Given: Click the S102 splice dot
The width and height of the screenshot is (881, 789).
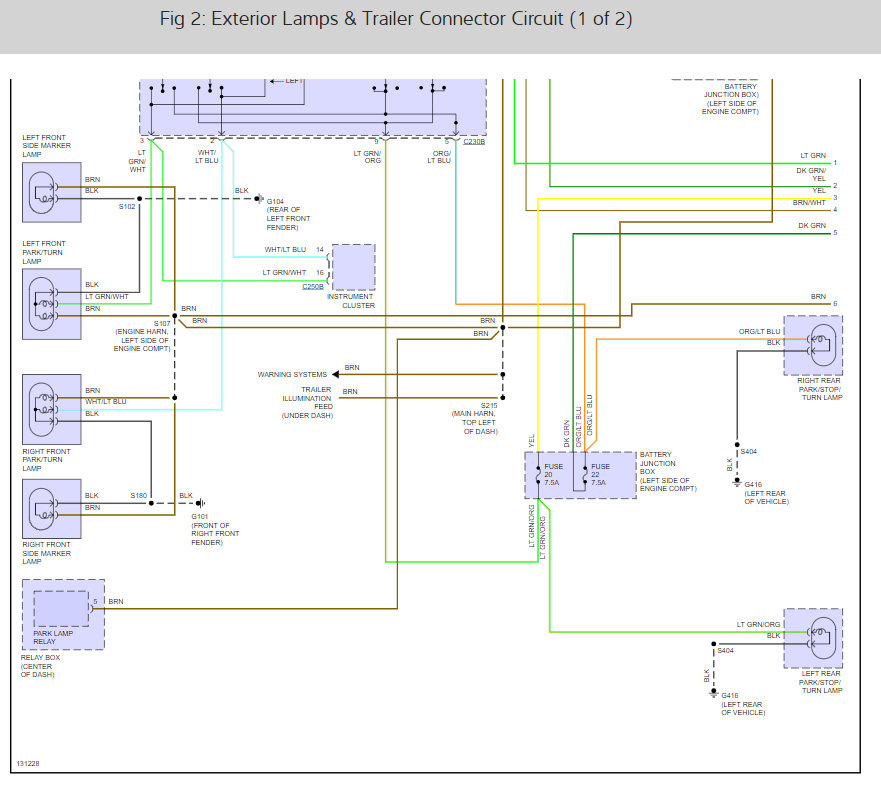Looking at the screenshot, I should 139,198.
